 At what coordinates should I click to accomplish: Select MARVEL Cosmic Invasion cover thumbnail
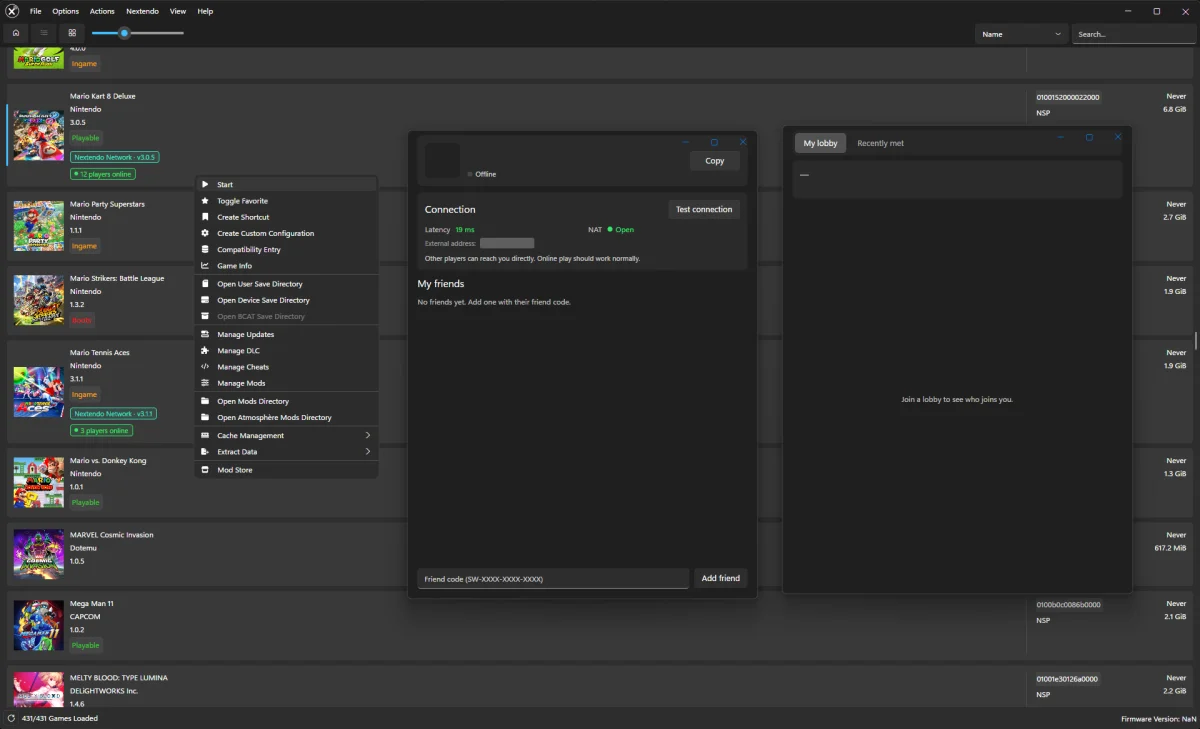(39, 554)
